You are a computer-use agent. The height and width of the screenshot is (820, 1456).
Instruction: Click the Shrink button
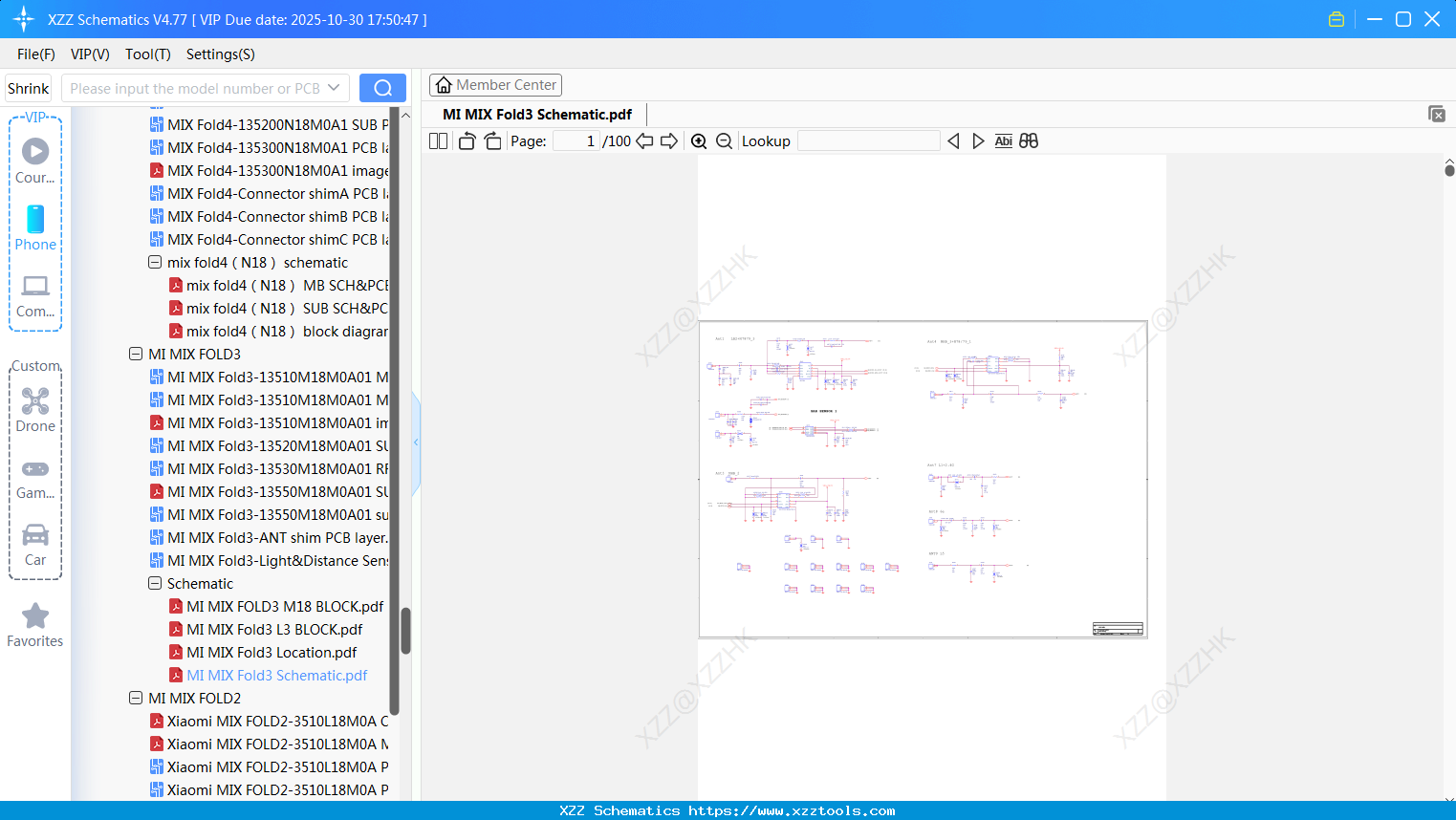(x=29, y=88)
